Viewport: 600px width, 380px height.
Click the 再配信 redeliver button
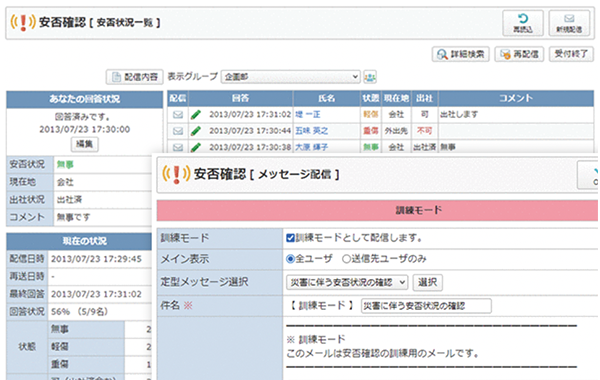click(x=519, y=54)
